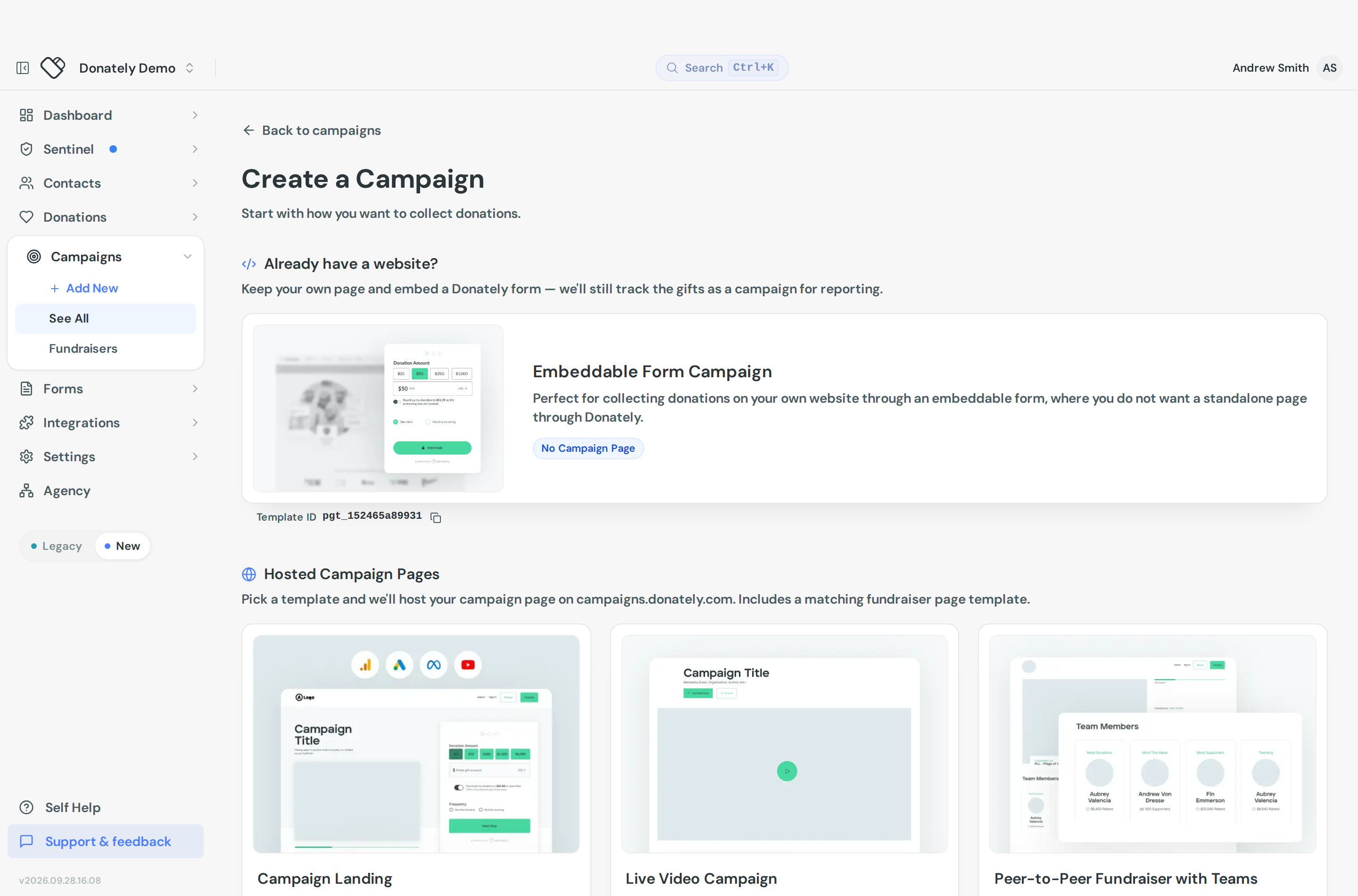Viewport: 1358px width, 896px height.
Task: Click the Hosted Campaign Pages globe icon
Action: (249, 574)
